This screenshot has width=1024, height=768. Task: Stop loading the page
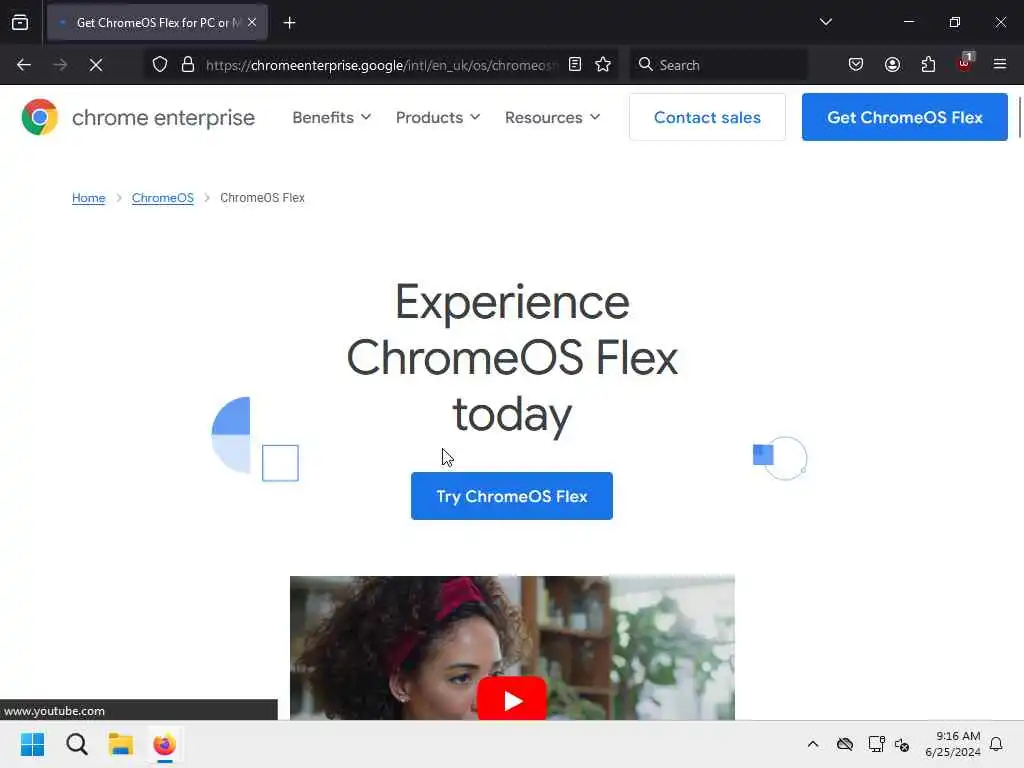[x=96, y=65]
